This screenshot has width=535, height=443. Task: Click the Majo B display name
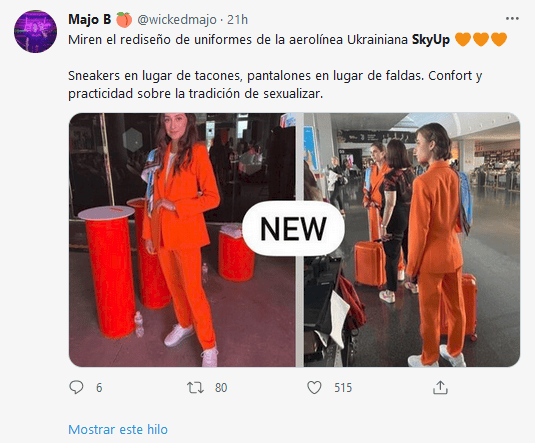coord(90,19)
